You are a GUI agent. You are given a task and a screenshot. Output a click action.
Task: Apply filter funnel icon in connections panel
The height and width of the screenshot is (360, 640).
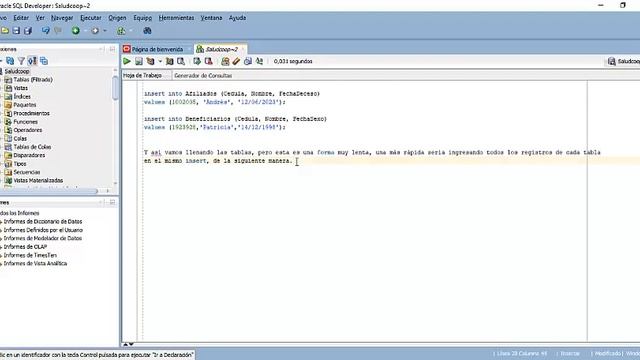(x=21, y=61)
